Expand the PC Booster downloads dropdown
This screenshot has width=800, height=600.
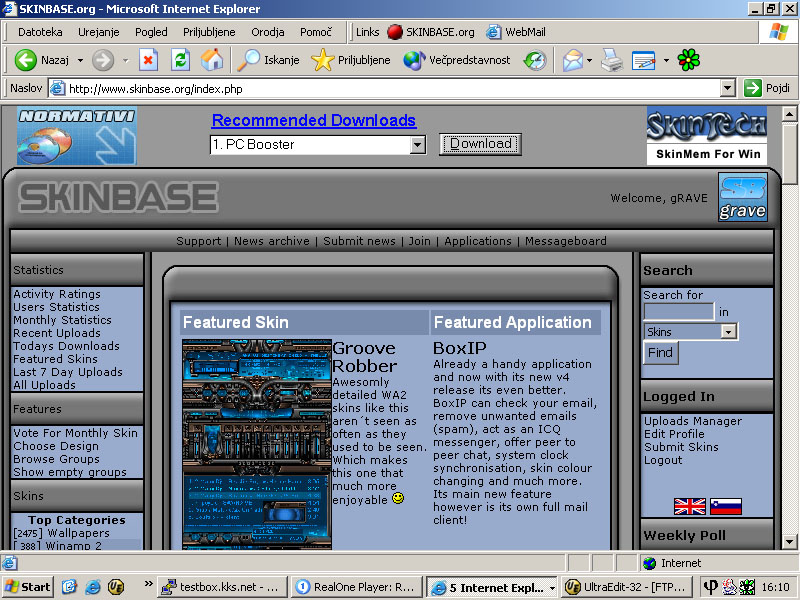pyautogui.click(x=418, y=145)
